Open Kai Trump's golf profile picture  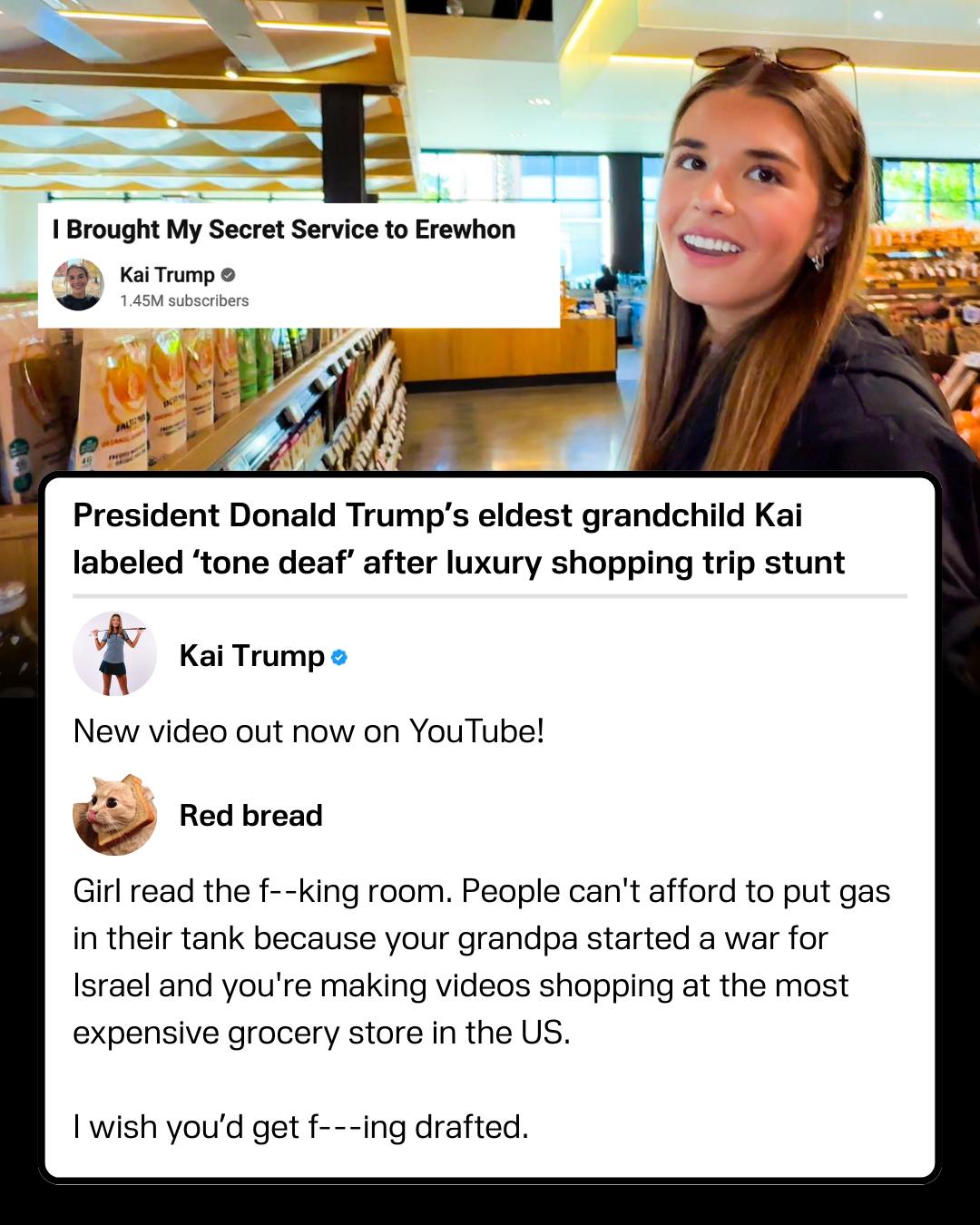[x=114, y=654]
